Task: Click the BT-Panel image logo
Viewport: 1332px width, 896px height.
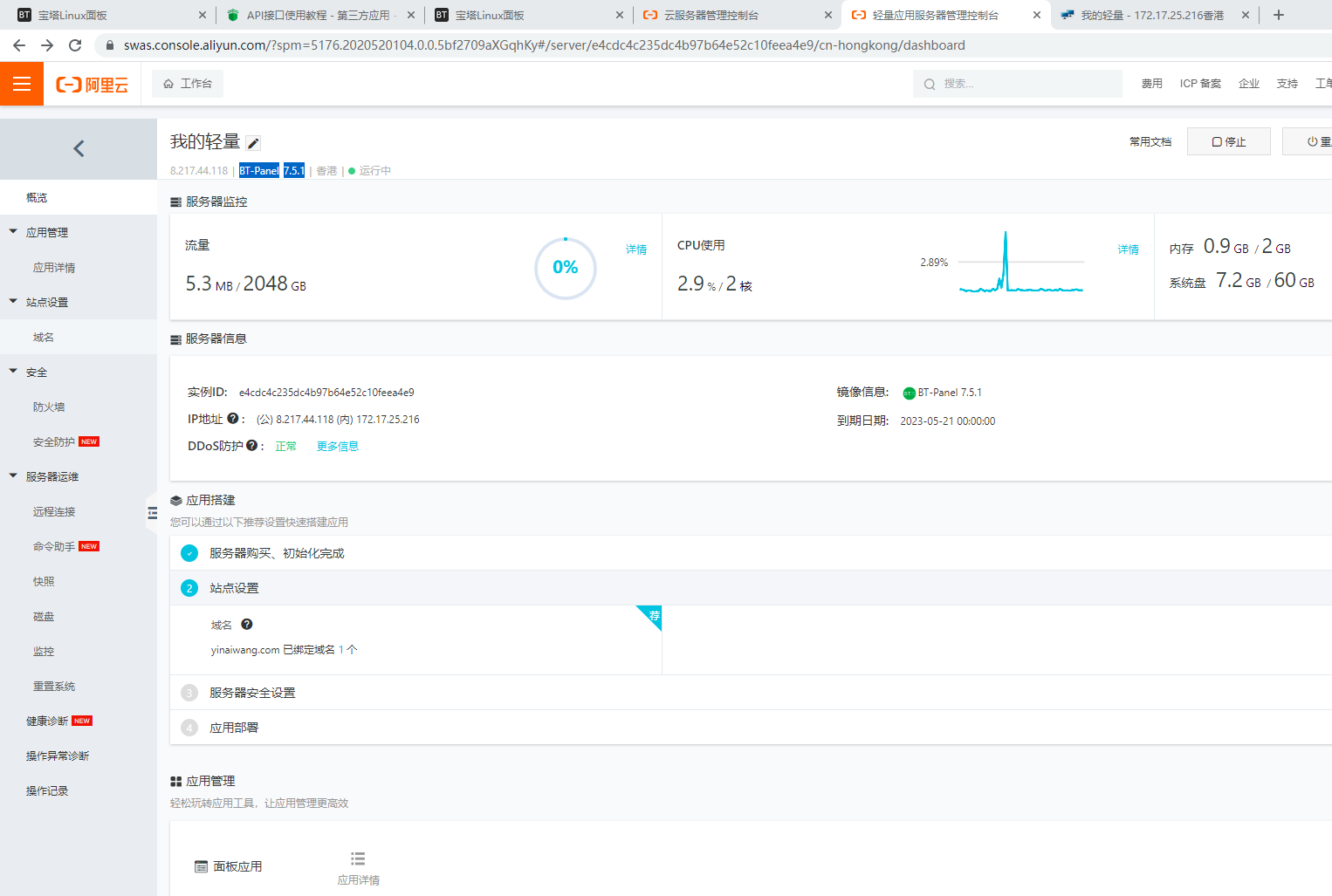Action: click(x=909, y=393)
